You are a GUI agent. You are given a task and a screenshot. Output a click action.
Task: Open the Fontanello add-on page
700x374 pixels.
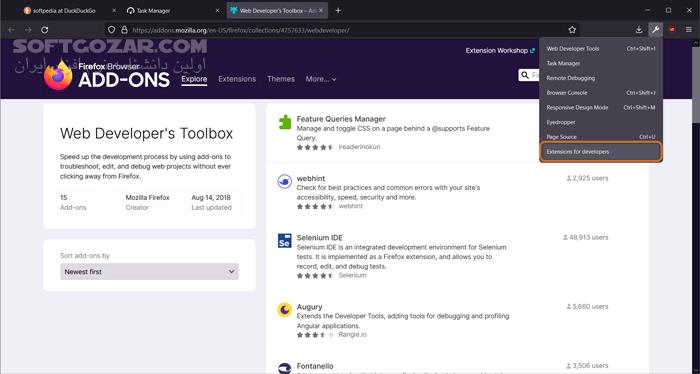coord(315,366)
